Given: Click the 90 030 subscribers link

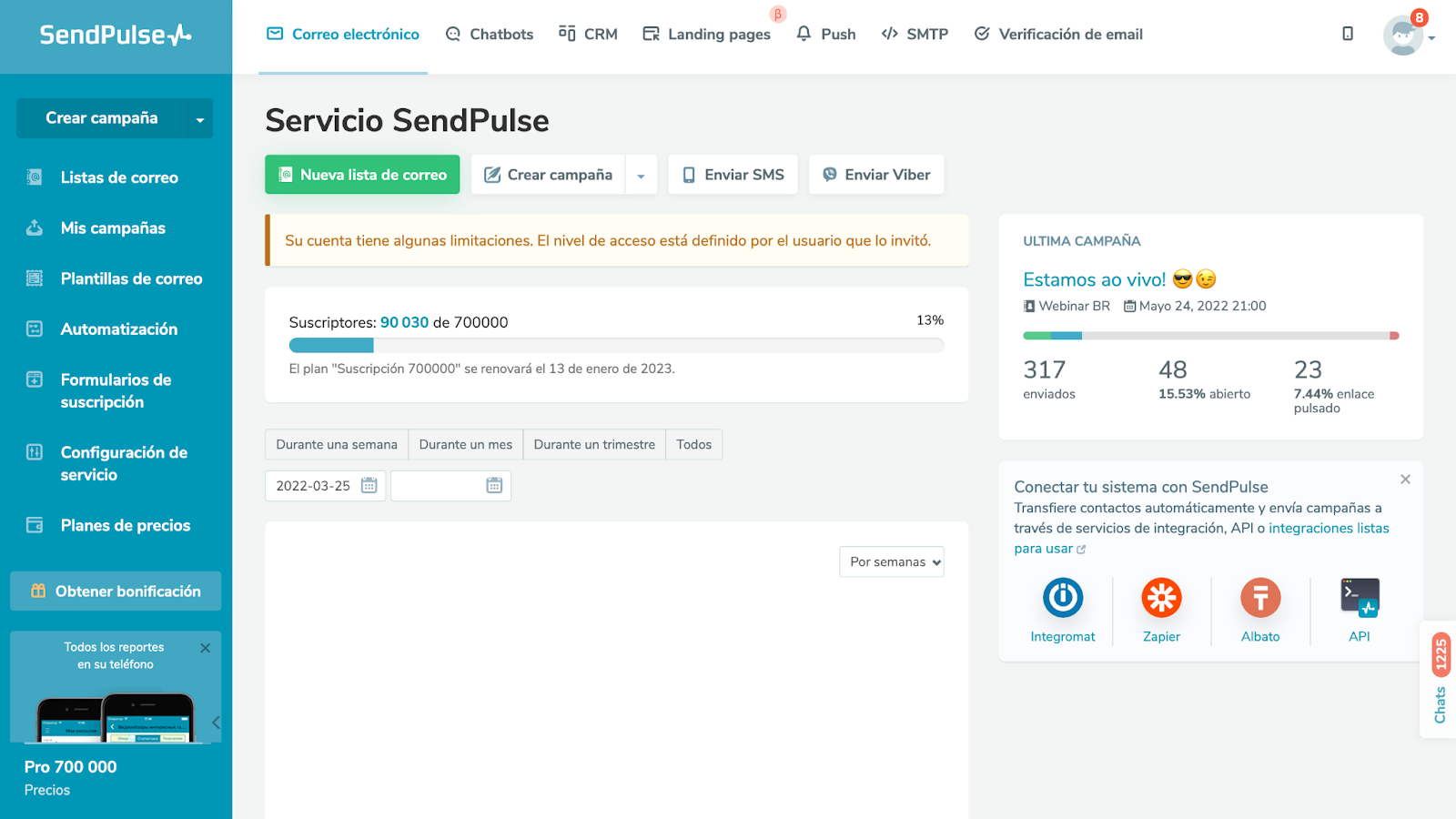Looking at the screenshot, I should tap(404, 322).
